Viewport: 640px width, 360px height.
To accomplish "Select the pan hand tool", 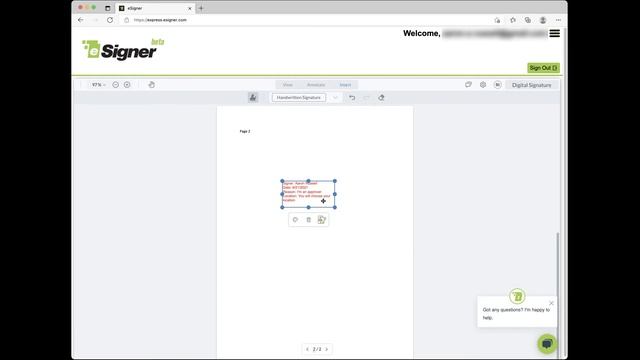I will click(x=151, y=85).
